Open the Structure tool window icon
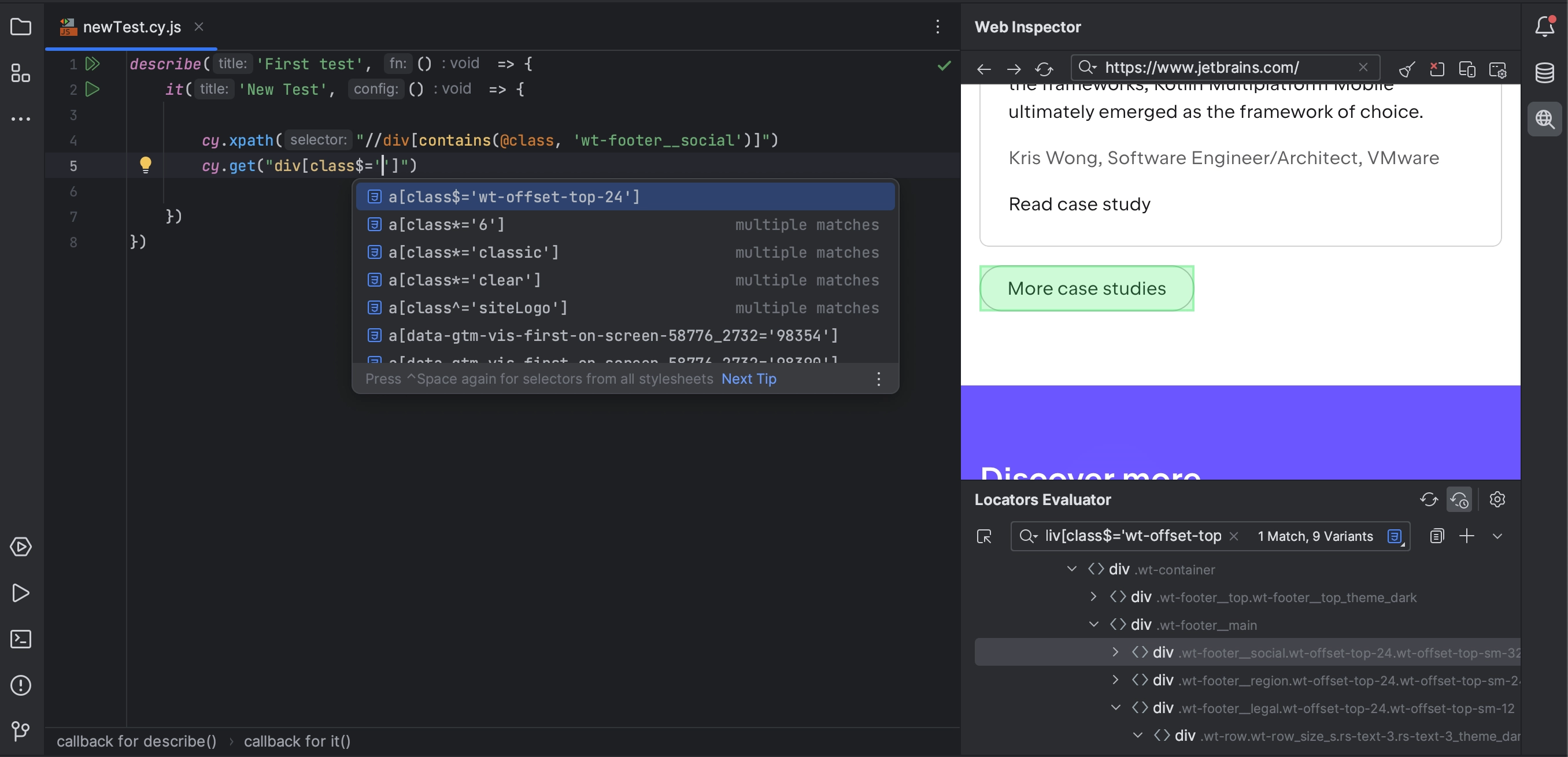 [21, 73]
